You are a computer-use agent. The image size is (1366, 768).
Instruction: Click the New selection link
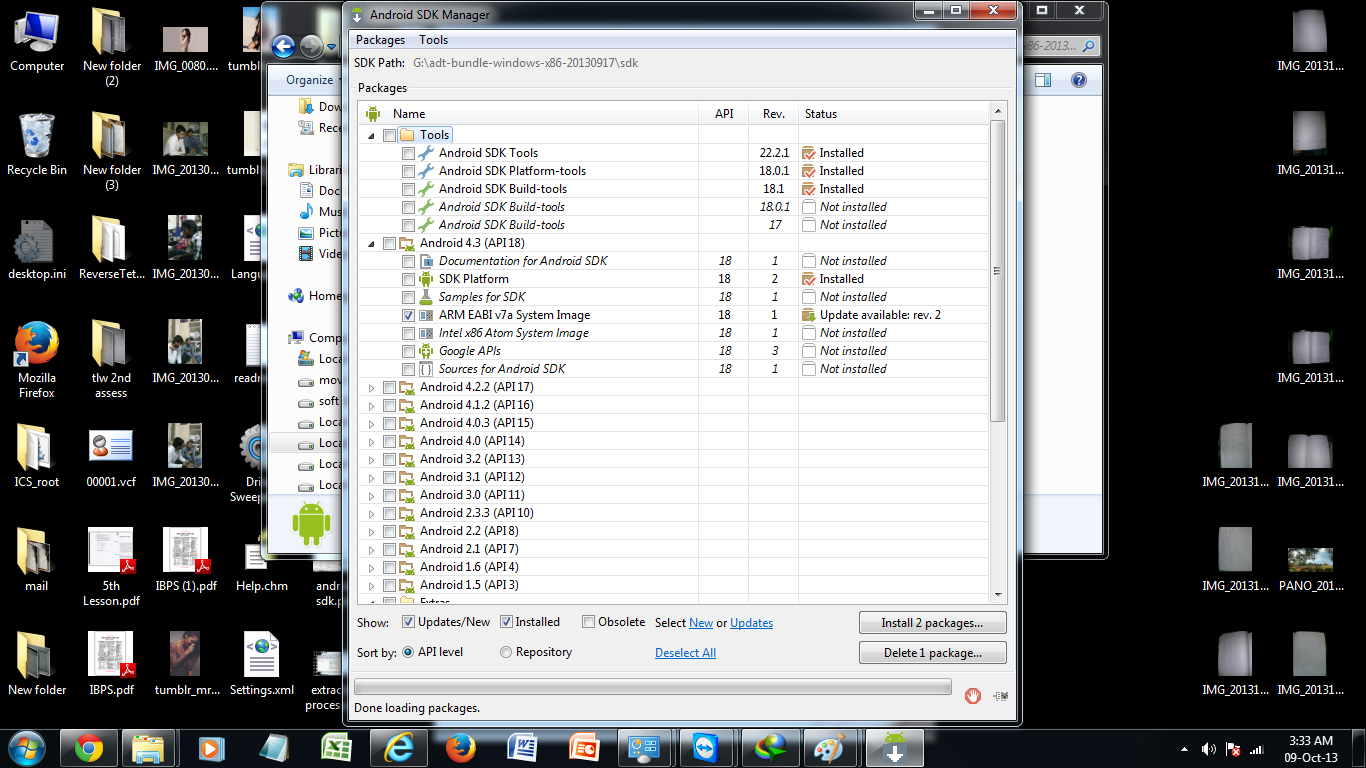point(701,623)
